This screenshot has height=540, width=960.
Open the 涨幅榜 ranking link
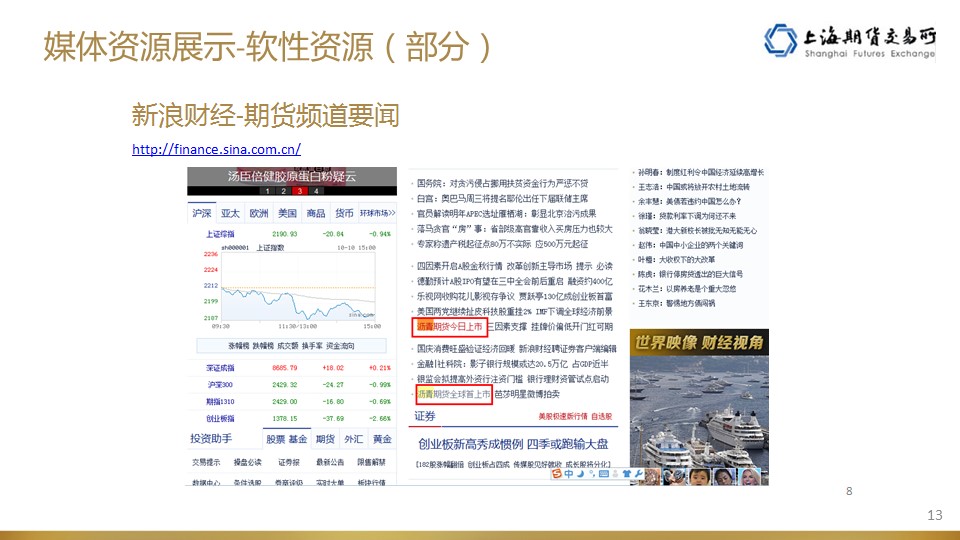pos(239,346)
